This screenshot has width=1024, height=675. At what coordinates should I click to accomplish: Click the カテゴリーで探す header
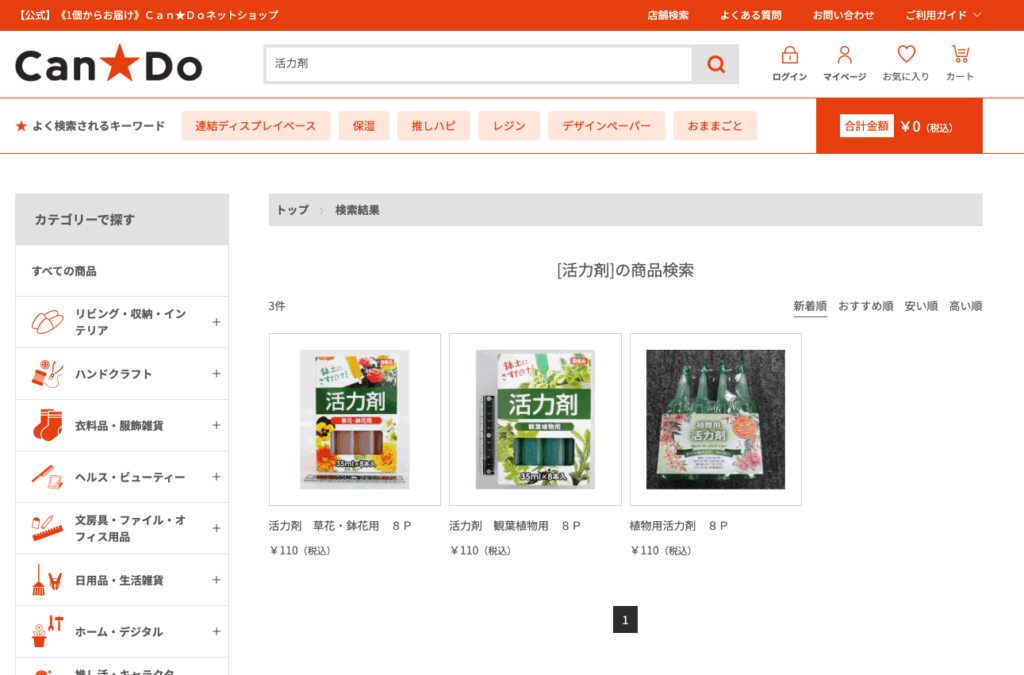click(122, 219)
